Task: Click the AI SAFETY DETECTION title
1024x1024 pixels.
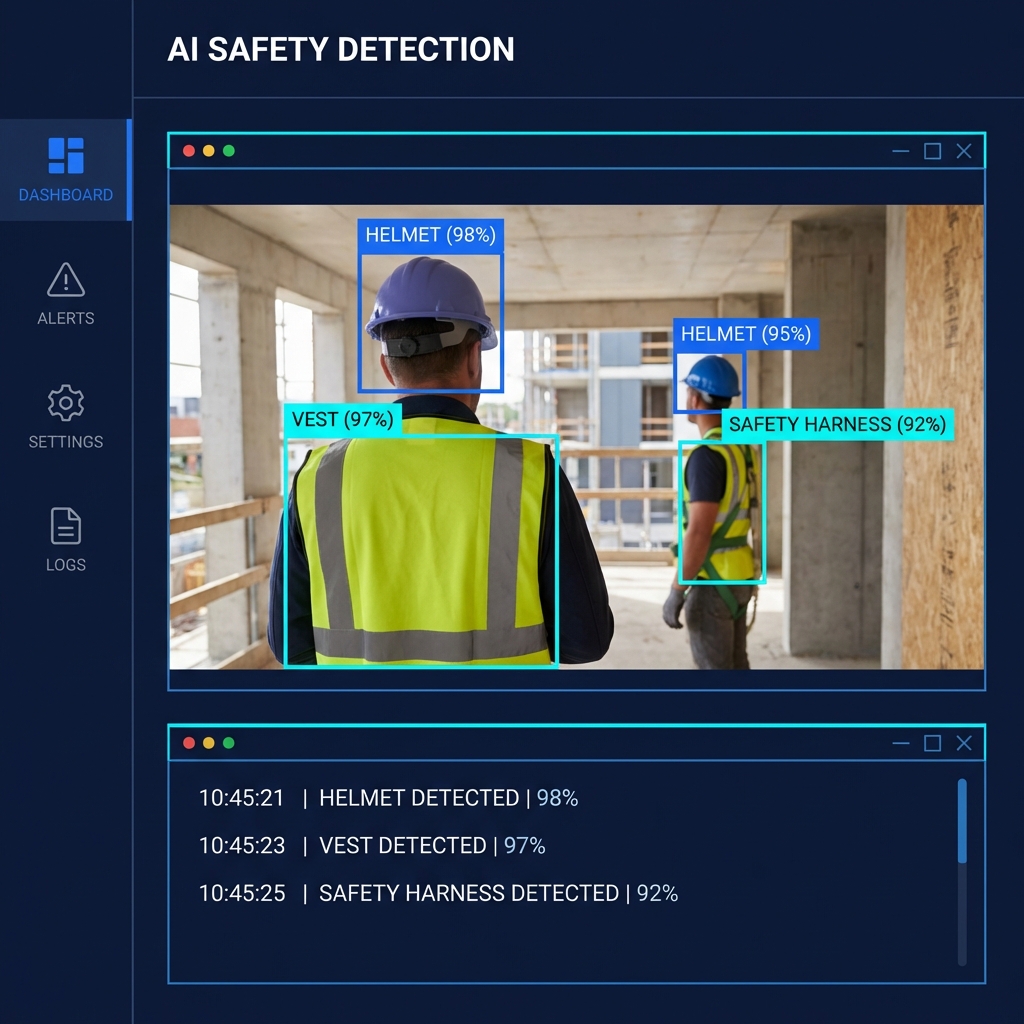Action: (x=342, y=49)
